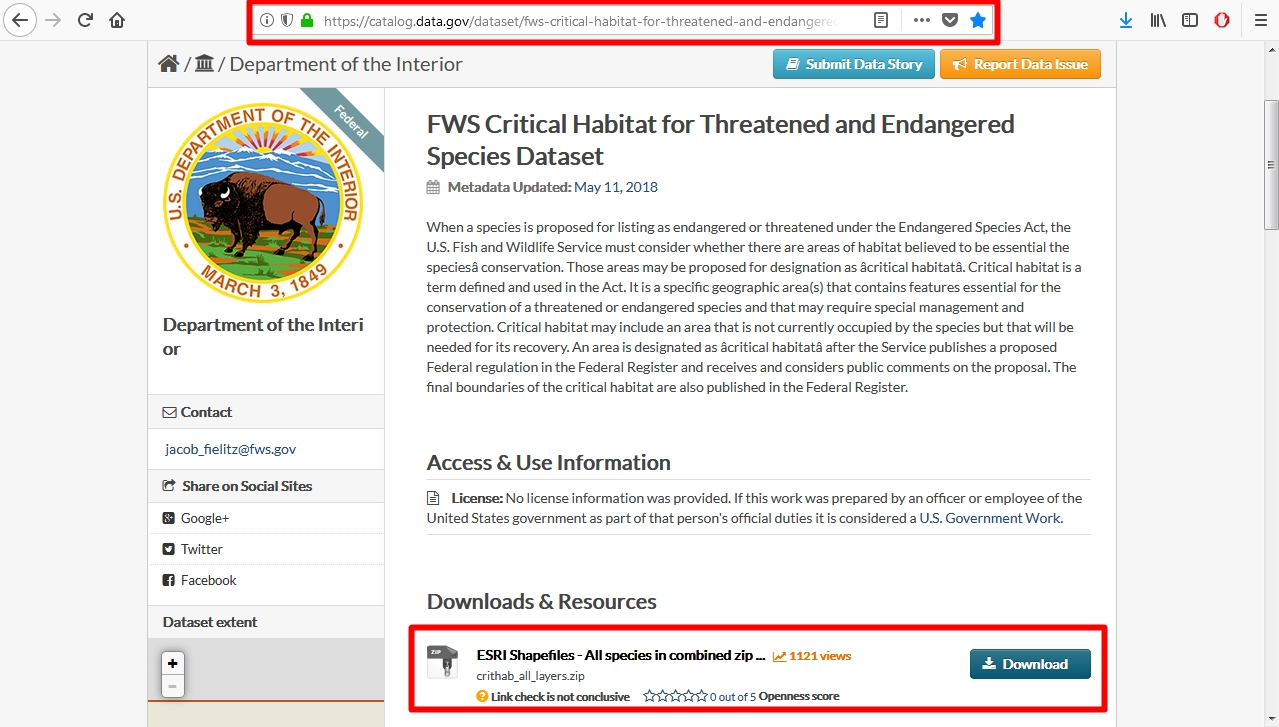View secure connection padlock details
The width and height of the screenshot is (1279, 727).
tap(307, 20)
